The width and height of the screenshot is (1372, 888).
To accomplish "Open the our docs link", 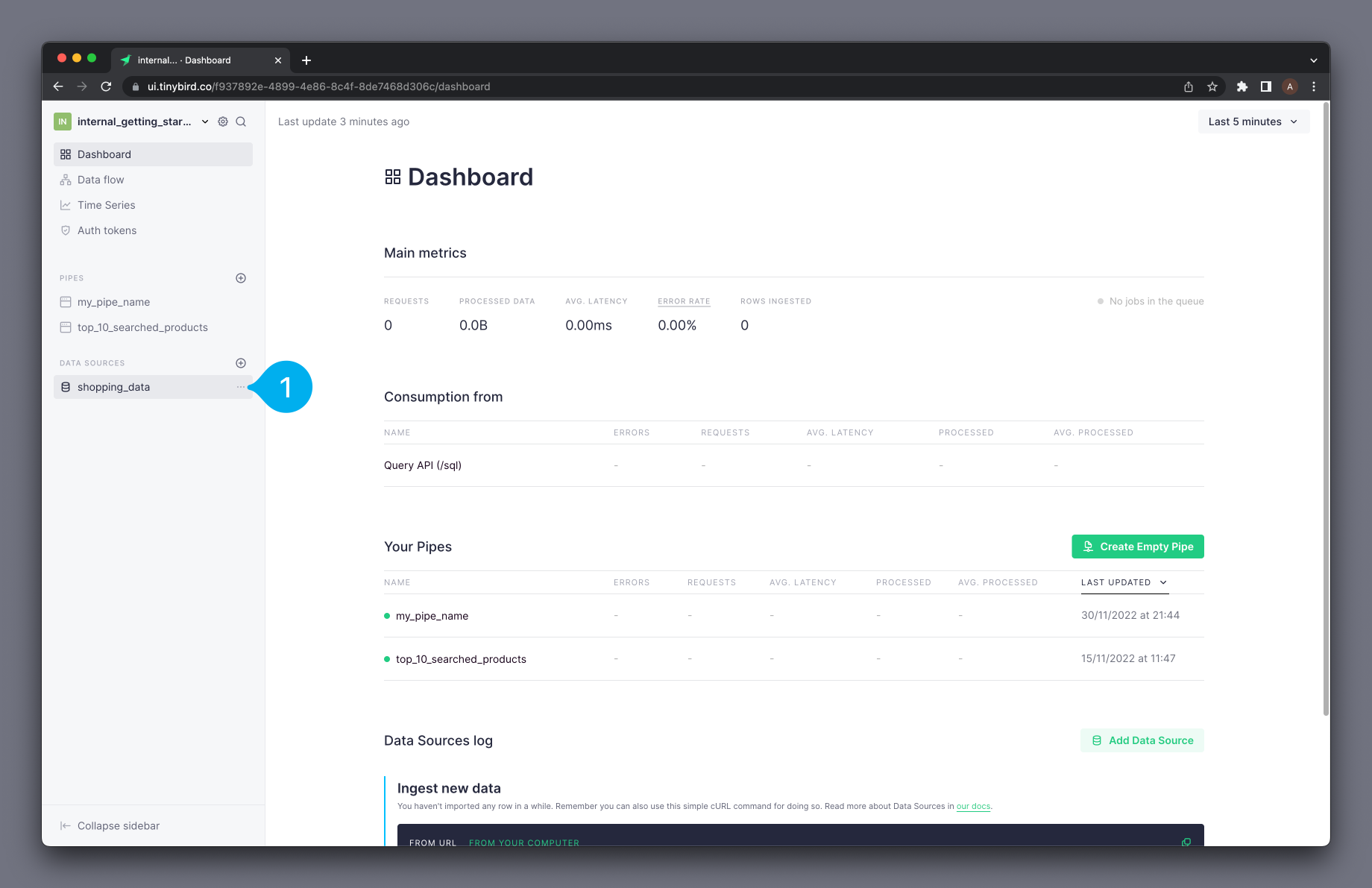I will (x=974, y=806).
